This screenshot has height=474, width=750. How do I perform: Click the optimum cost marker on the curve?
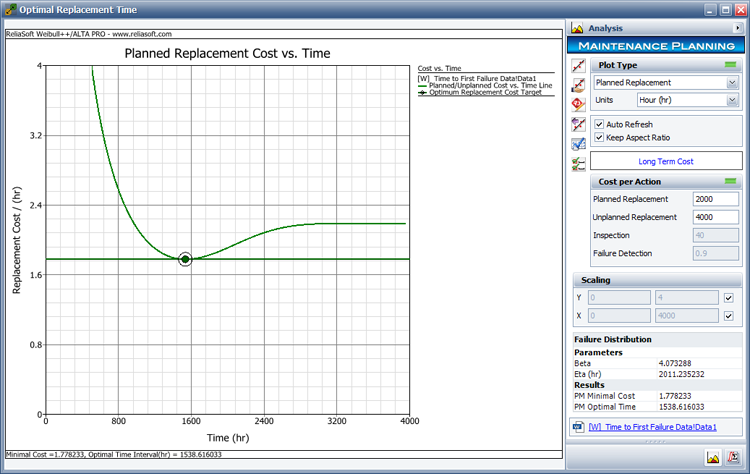[x=185, y=260]
